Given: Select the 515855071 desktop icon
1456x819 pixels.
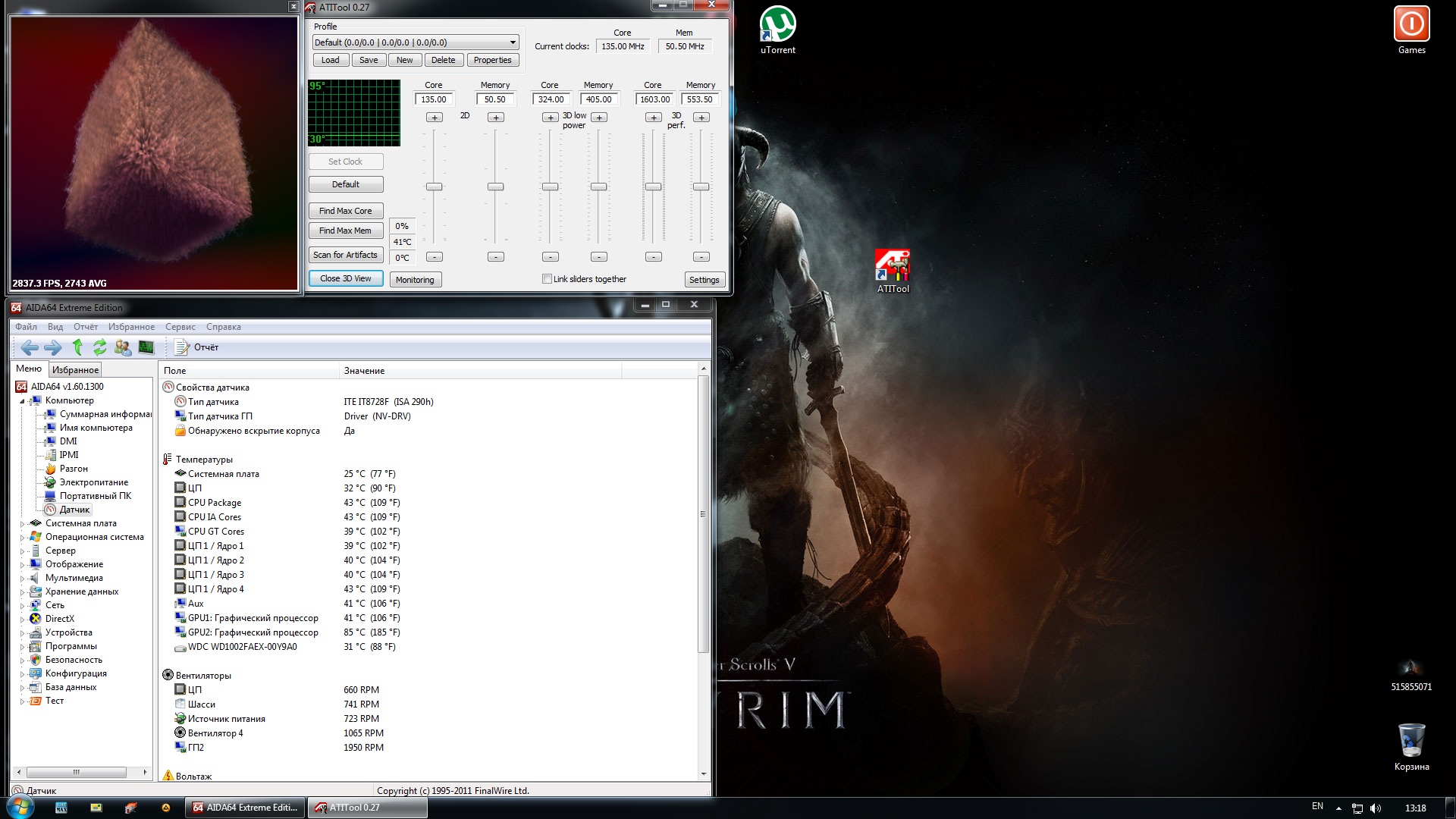Looking at the screenshot, I should click(1411, 675).
